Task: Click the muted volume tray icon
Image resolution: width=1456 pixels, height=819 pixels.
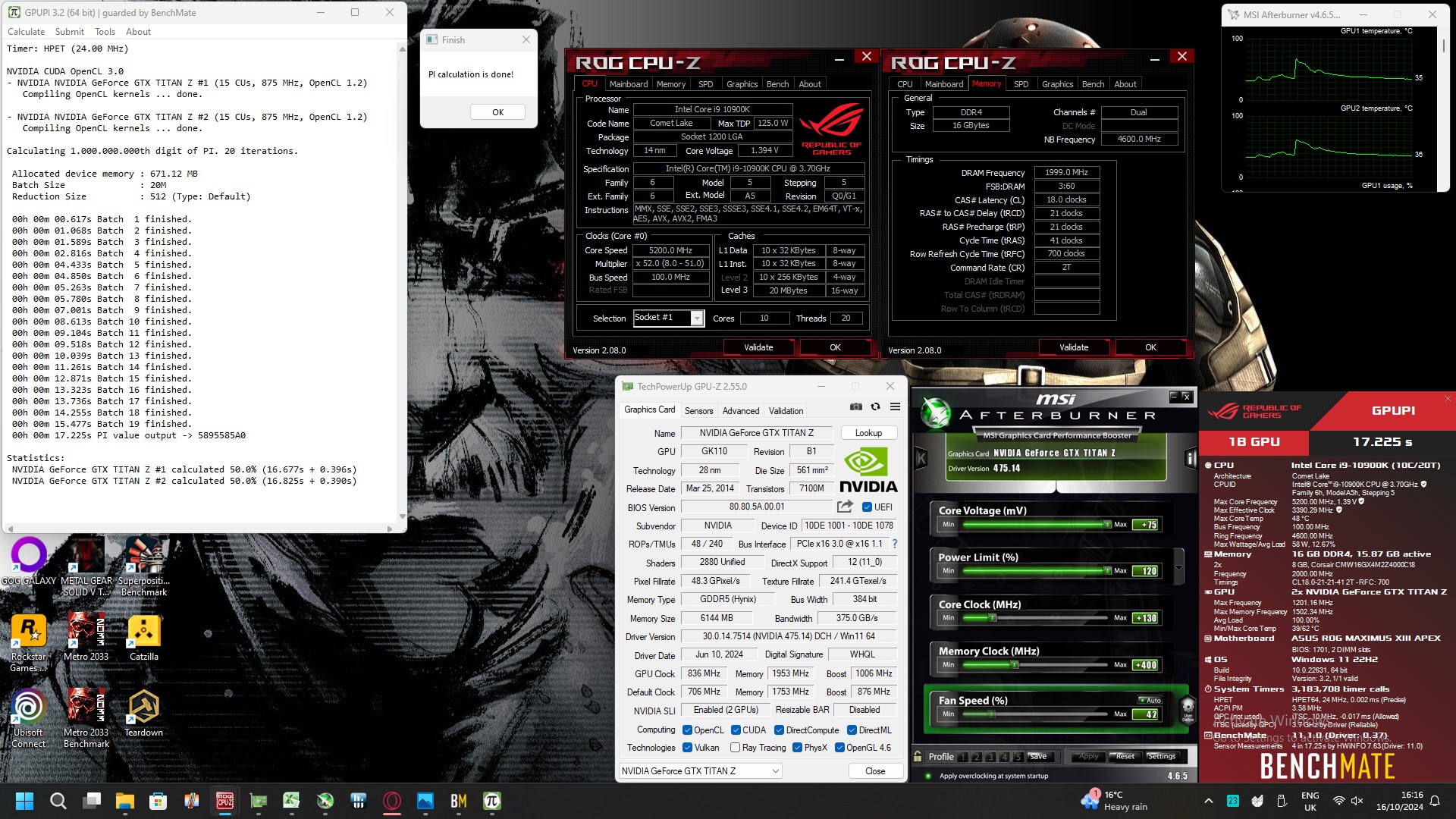Action: 1357,801
